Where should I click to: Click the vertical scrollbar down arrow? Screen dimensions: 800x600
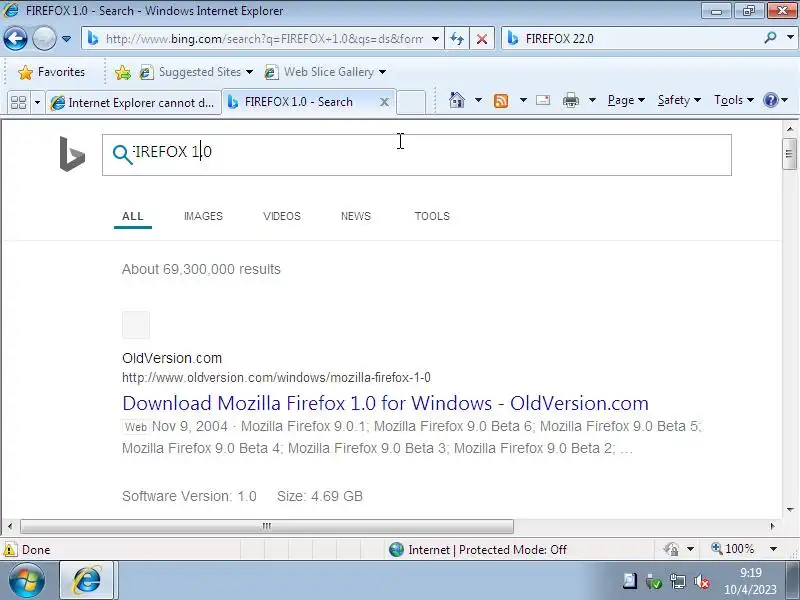790,509
